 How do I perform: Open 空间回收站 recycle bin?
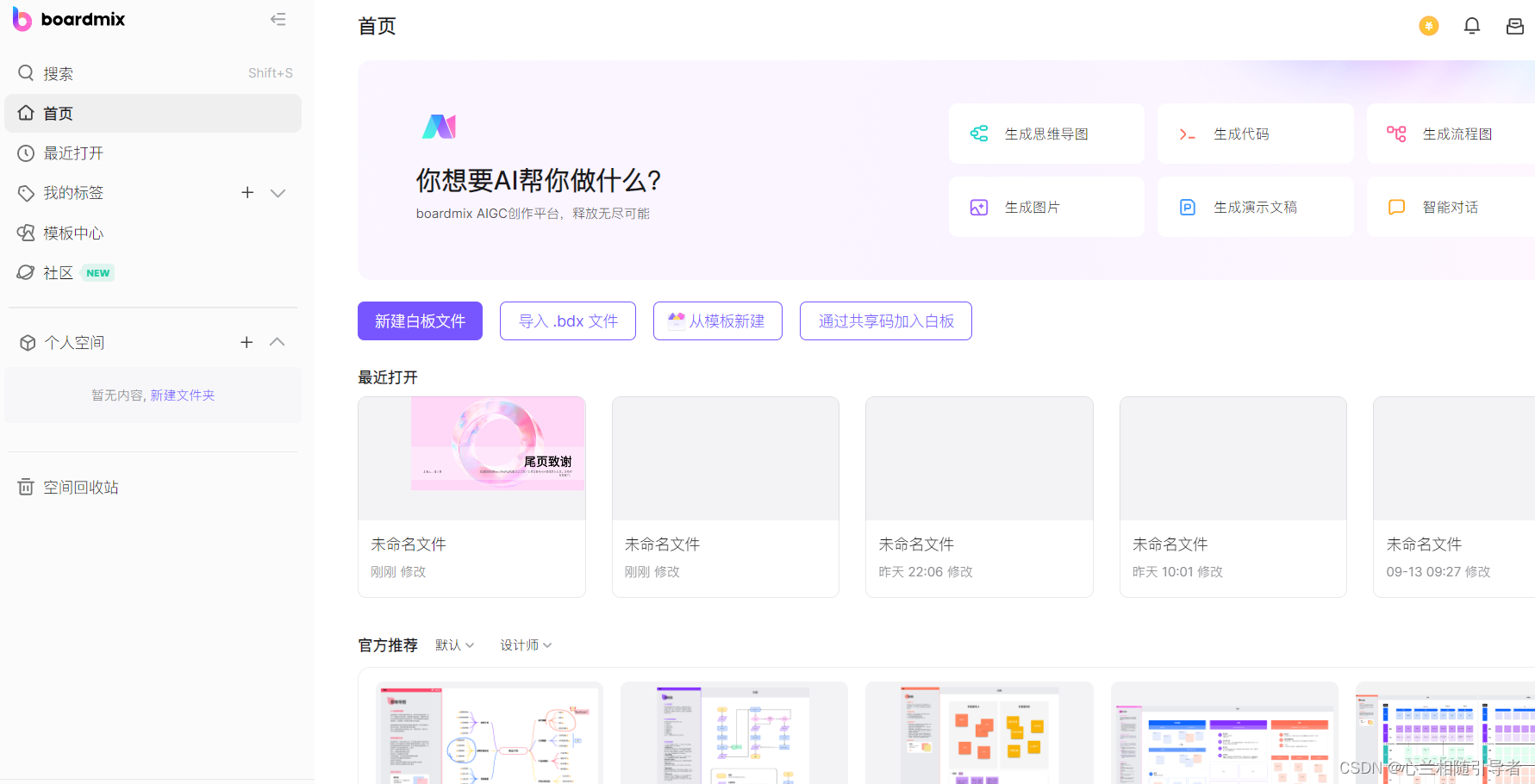(153, 487)
